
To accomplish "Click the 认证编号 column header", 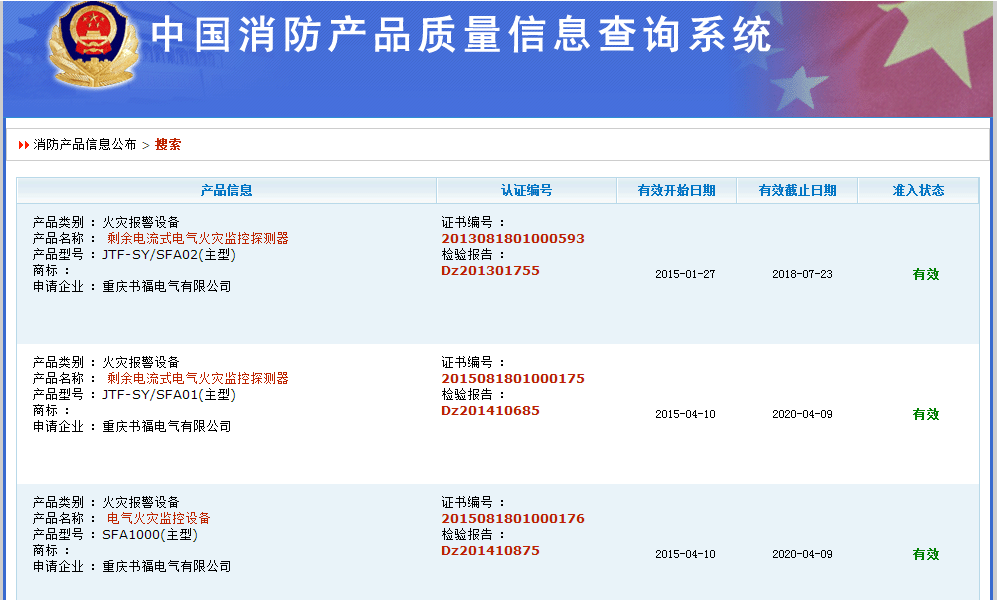I will click(x=526, y=190).
